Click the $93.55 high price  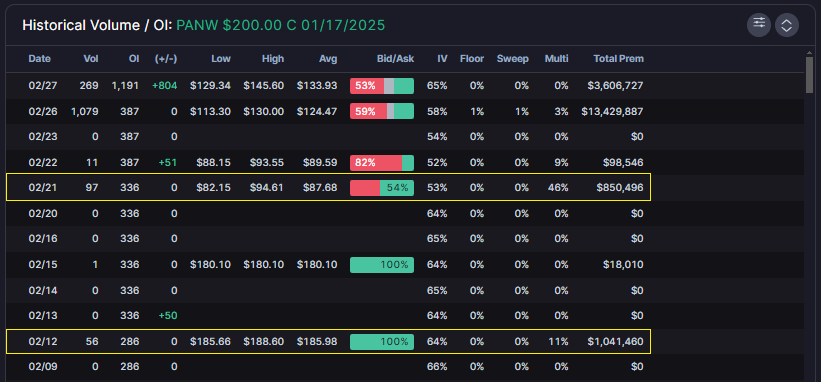(x=267, y=163)
